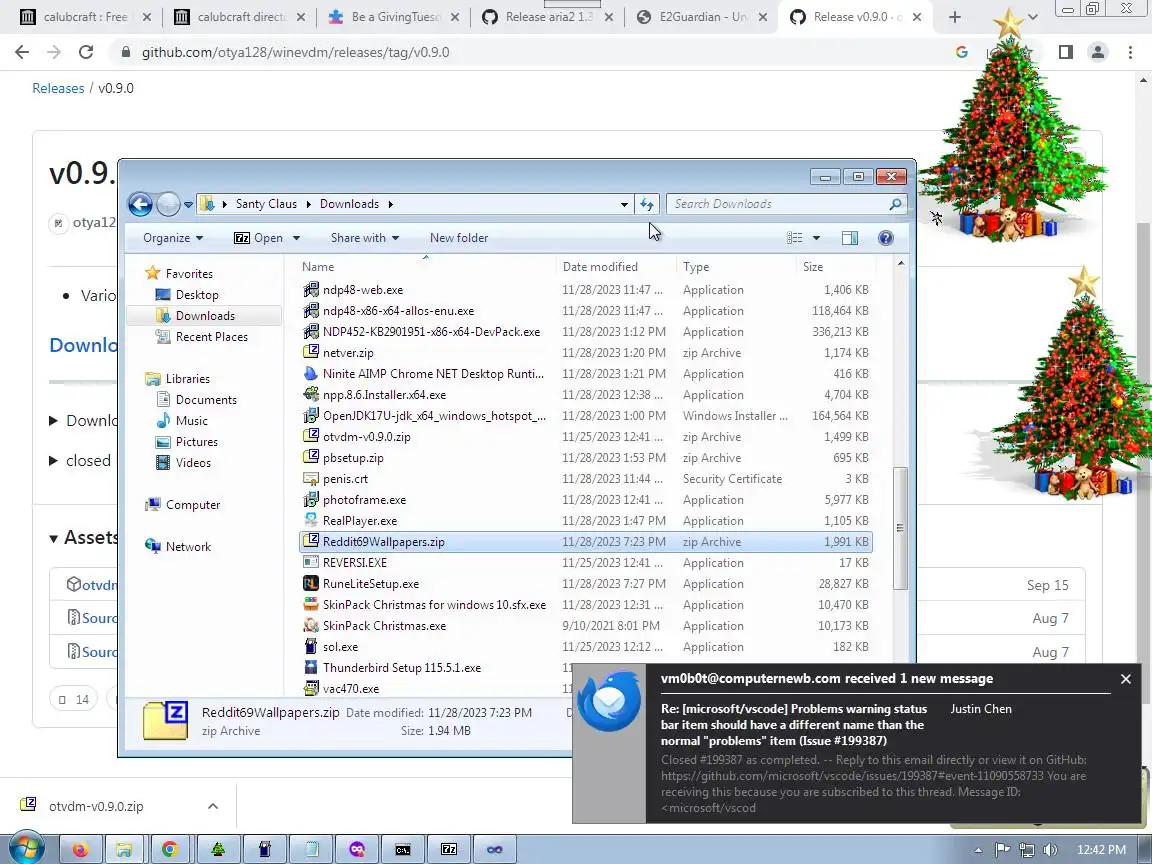Click the New folder button
The image size is (1152, 864).
[x=458, y=238]
